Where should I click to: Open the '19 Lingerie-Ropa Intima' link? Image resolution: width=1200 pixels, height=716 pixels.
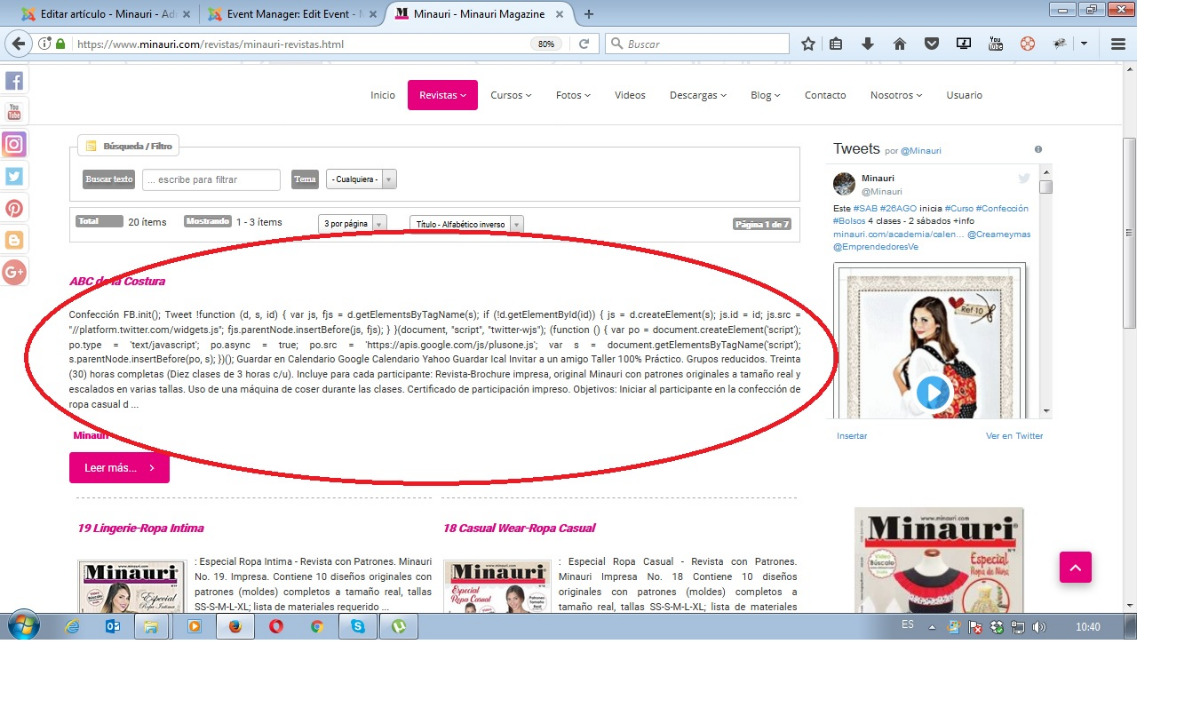click(x=141, y=528)
